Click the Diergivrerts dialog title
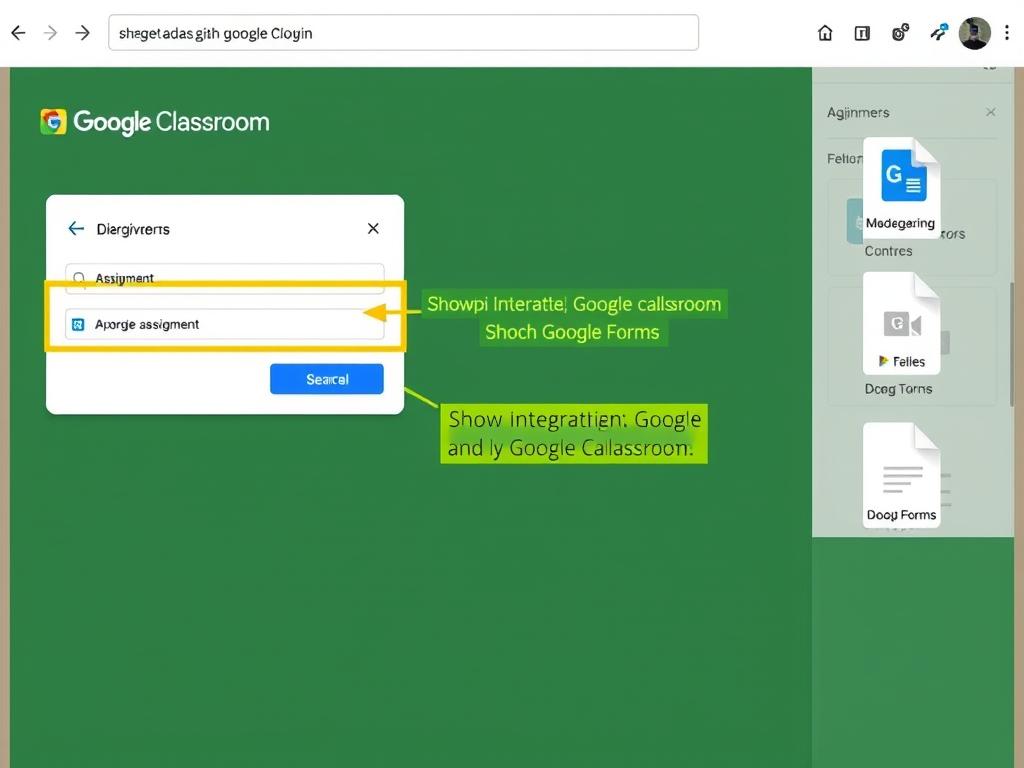Viewport: 1024px width, 768px height. click(x=133, y=229)
